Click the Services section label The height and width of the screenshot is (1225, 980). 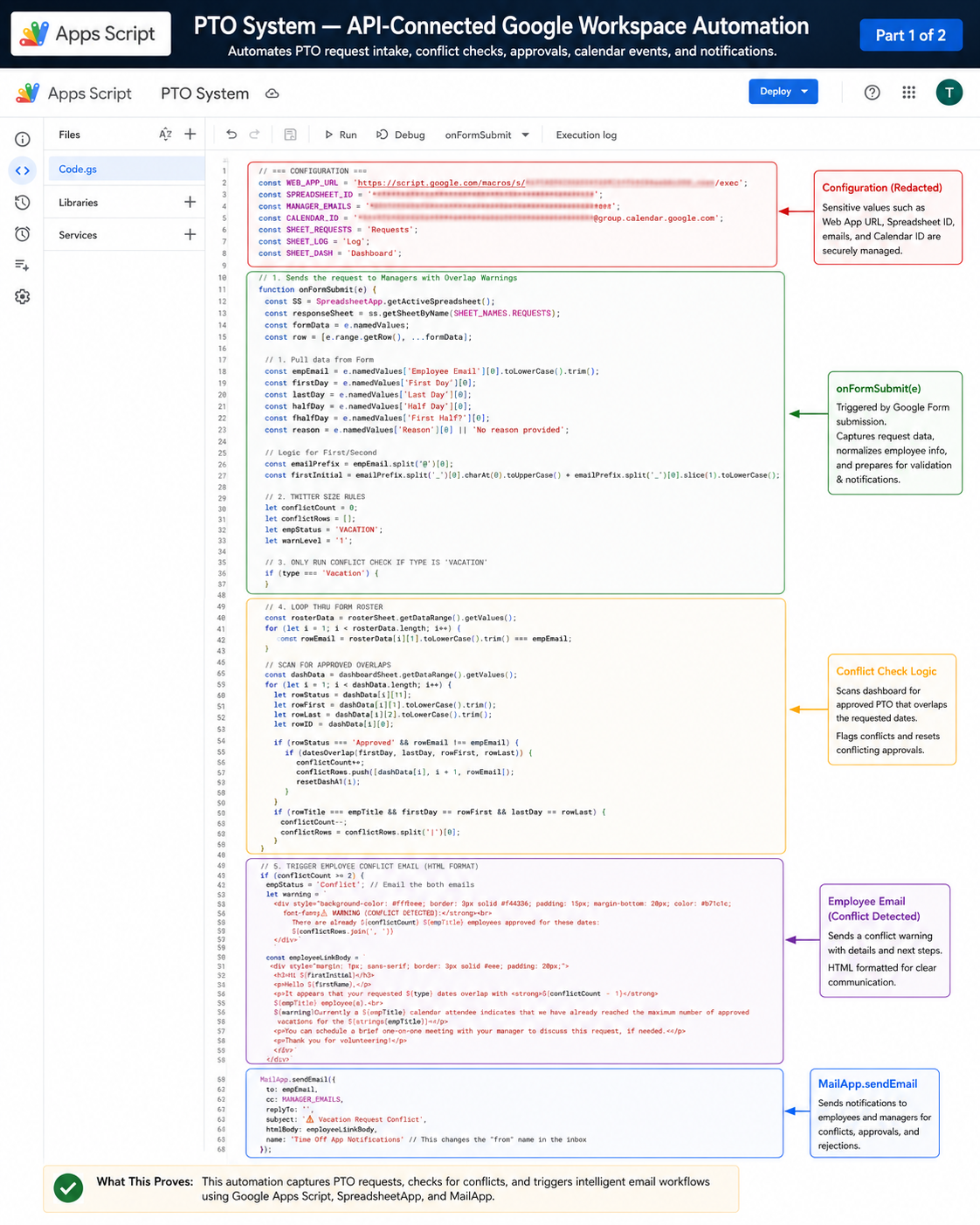pos(78,235)
